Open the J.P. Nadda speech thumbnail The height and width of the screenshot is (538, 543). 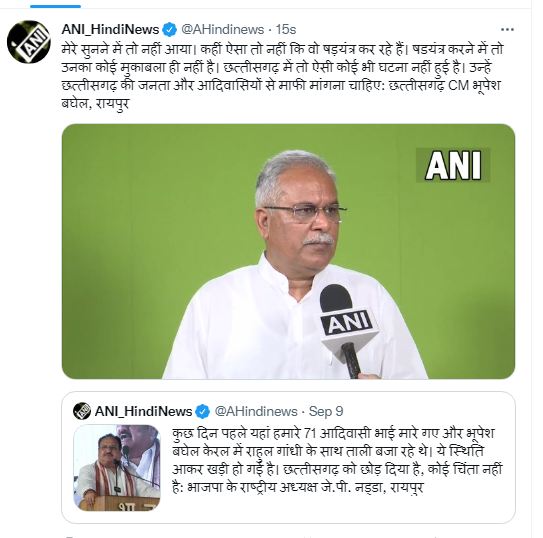pyautogui.click(x=117, y=468)
